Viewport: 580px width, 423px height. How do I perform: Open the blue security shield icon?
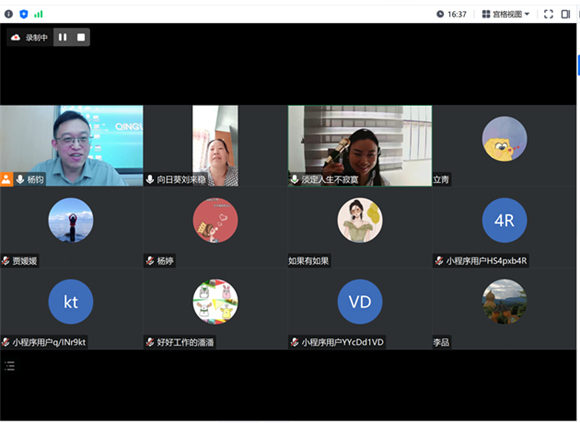click(24, 14)
